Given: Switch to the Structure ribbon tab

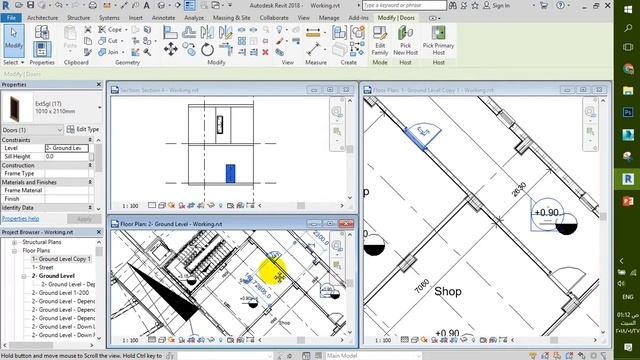Looking at the screenshot, I should pos(78,18).
